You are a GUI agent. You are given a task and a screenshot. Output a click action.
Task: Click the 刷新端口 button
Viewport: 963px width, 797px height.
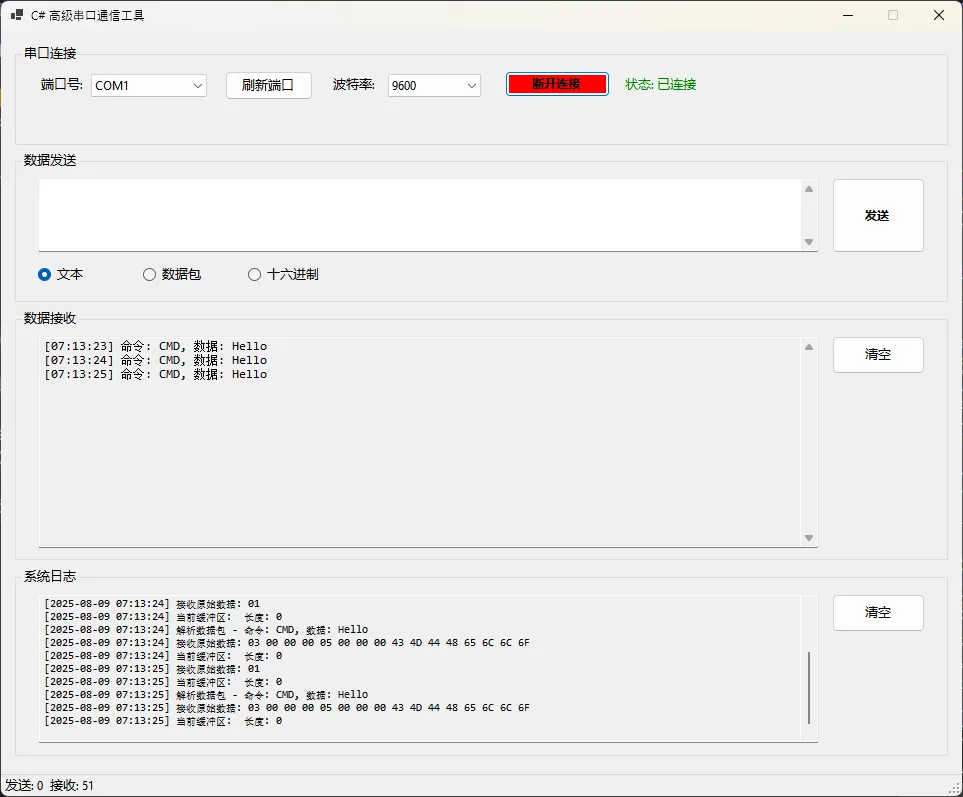coord(268,85)
